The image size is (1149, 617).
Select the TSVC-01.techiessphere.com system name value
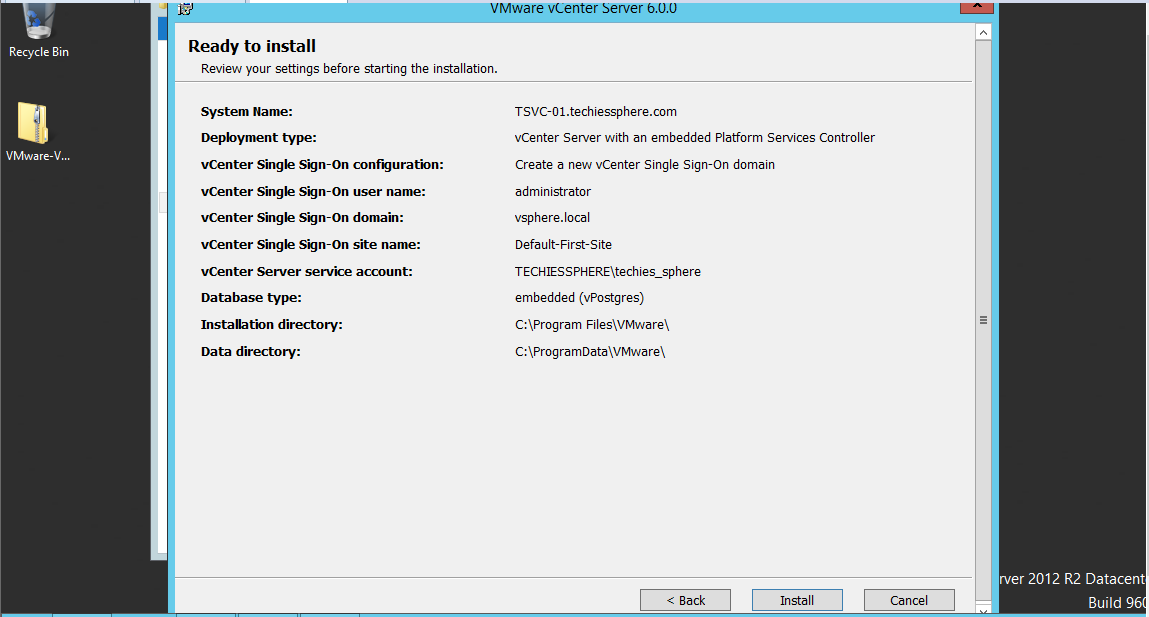pos(596,111)
